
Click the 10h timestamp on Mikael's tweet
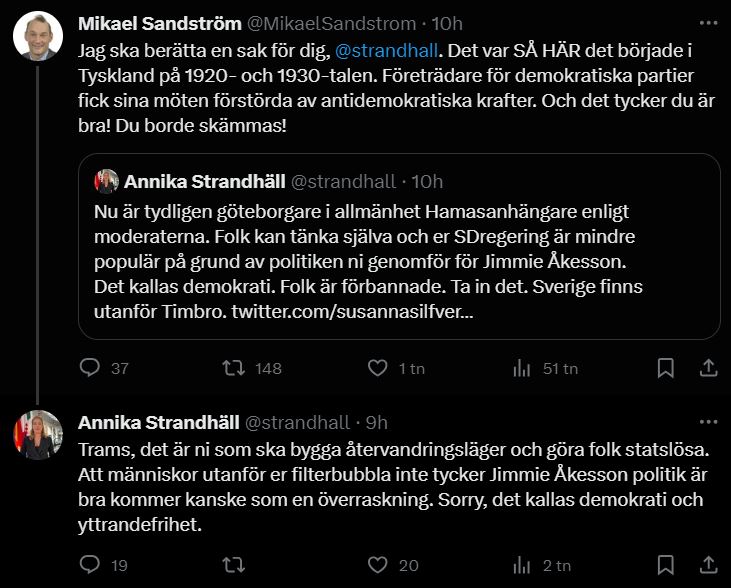tap(449, 24)
